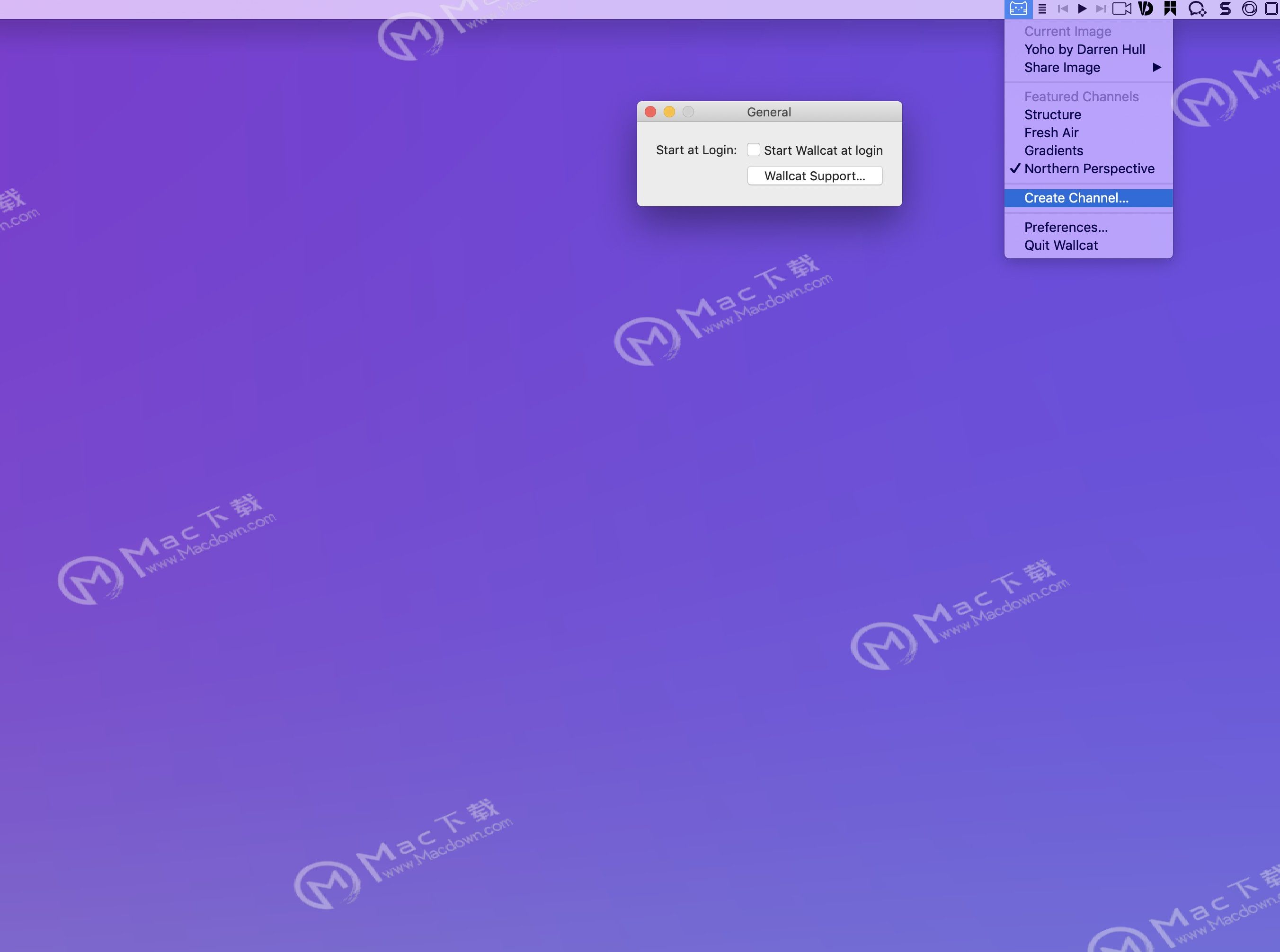The height and width of the screenshot is (952, 1280).
Task: Click the Wallcat cat icon in menu bar
Action: point(1018,9)
